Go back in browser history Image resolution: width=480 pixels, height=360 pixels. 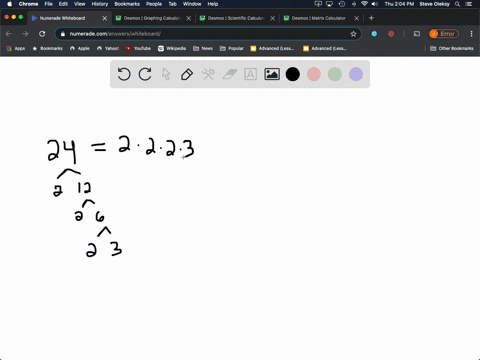pyautogui.click(x=9, y=34)
